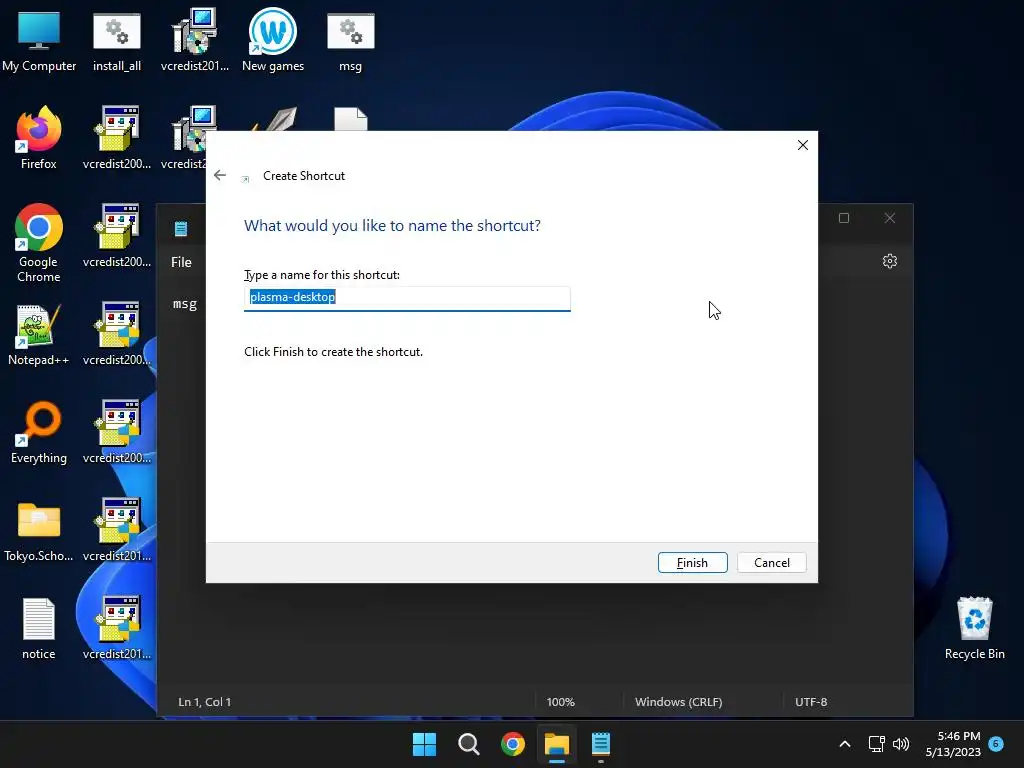Select vcredist201... icon in top row
This screenshot has height=768, width=1024.
[195, 40]
